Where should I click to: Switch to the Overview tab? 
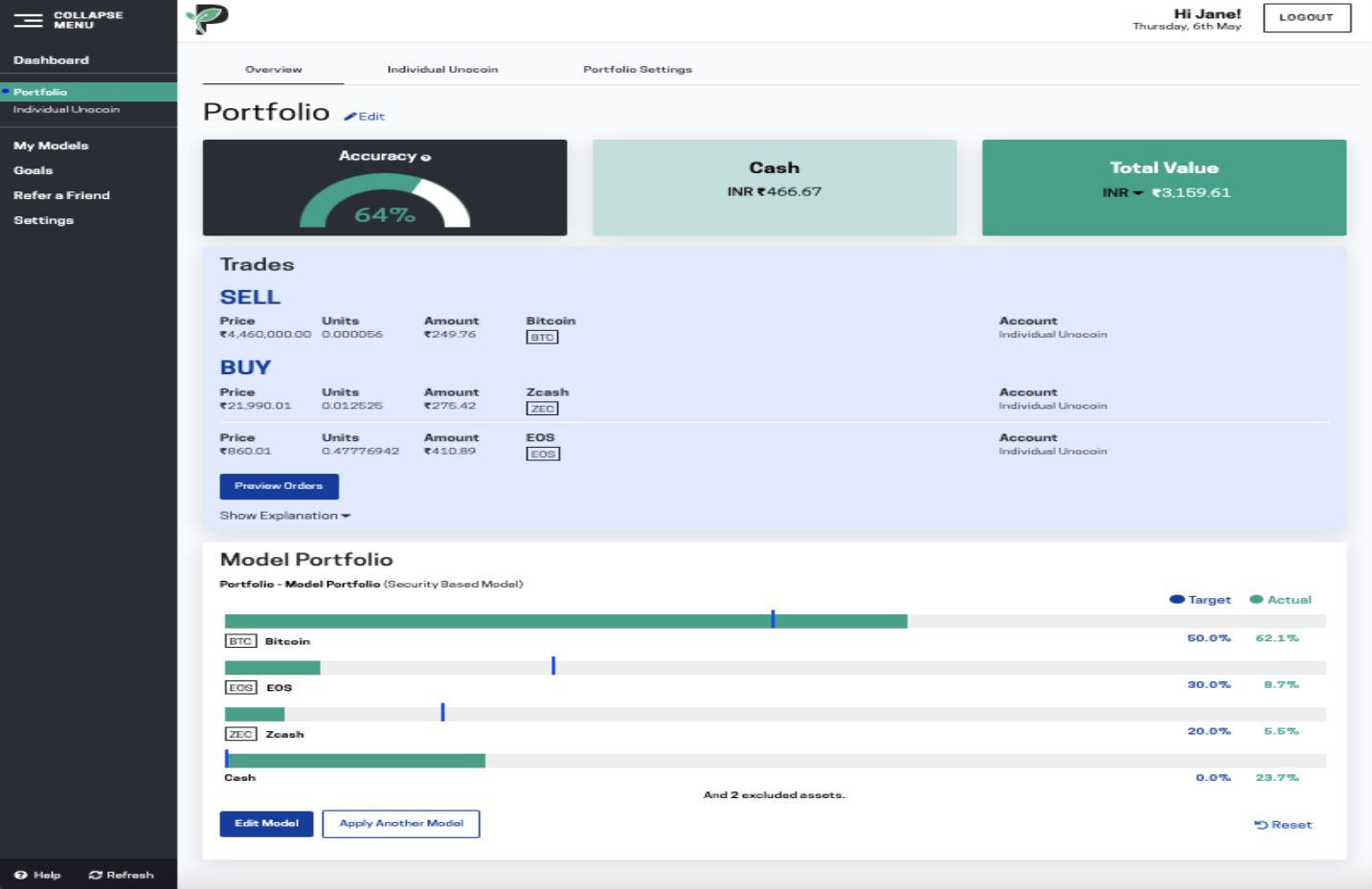tap(273, 70)
